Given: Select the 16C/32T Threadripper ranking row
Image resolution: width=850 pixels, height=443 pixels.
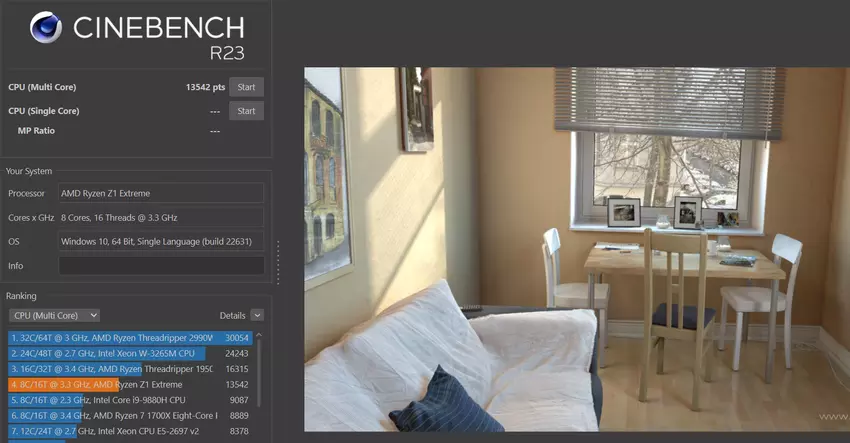Looking at the screenshot, I should coord(130,369).
